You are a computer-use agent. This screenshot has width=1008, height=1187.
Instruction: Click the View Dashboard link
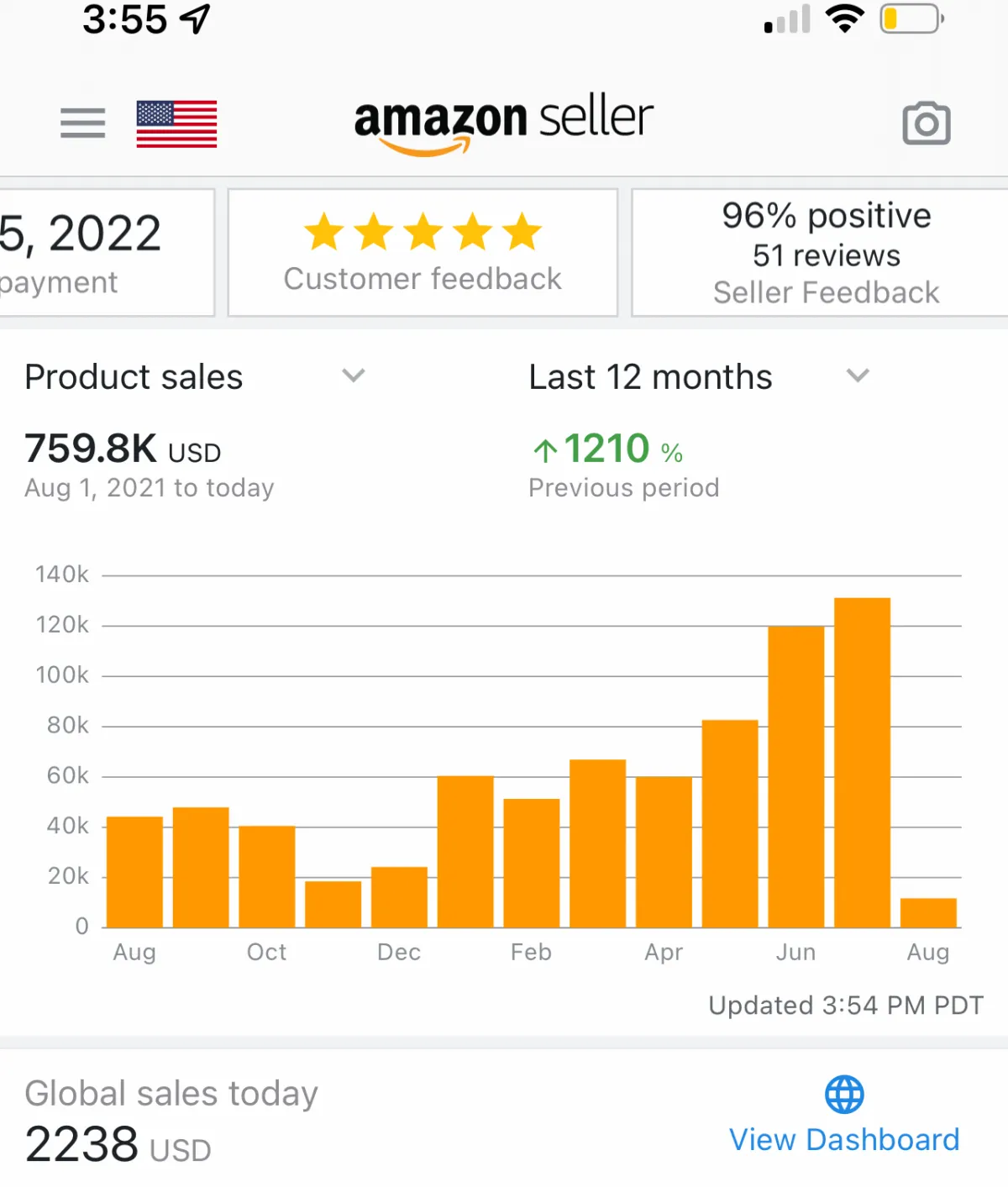coord(843,1140)
